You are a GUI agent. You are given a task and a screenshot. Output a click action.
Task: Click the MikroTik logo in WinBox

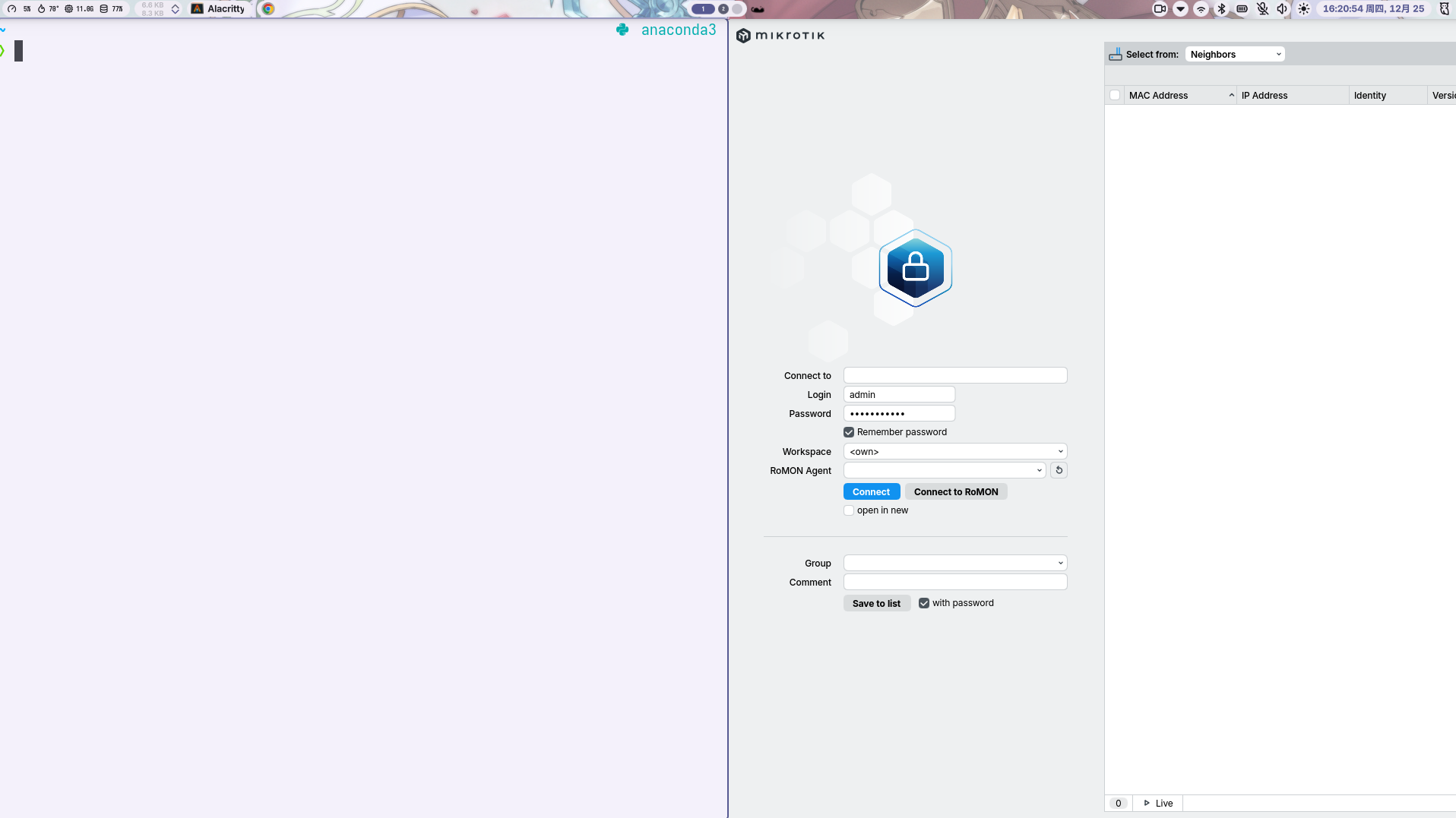click(780, 36)
